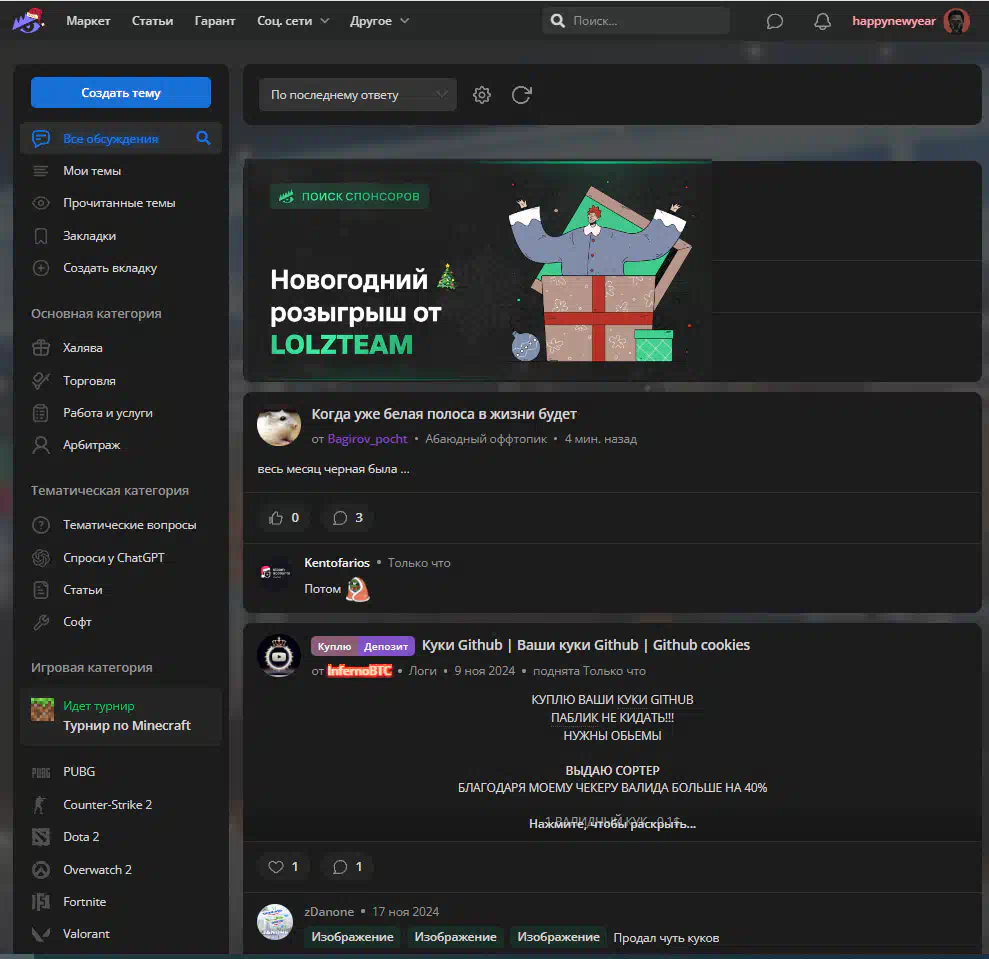Click the Депозит prefix tag

[386, 647]
